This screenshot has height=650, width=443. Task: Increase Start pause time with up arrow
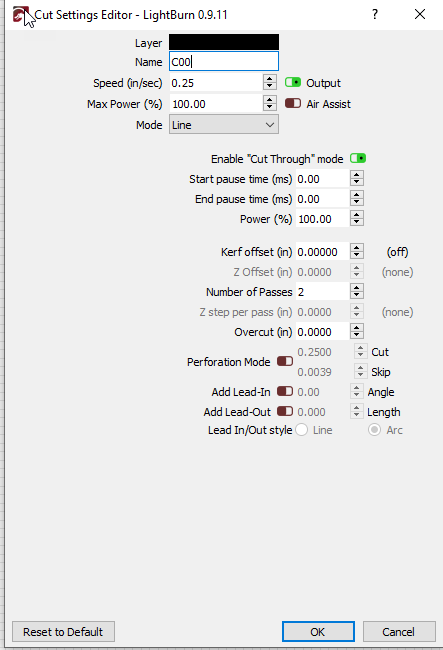(356, 175)
